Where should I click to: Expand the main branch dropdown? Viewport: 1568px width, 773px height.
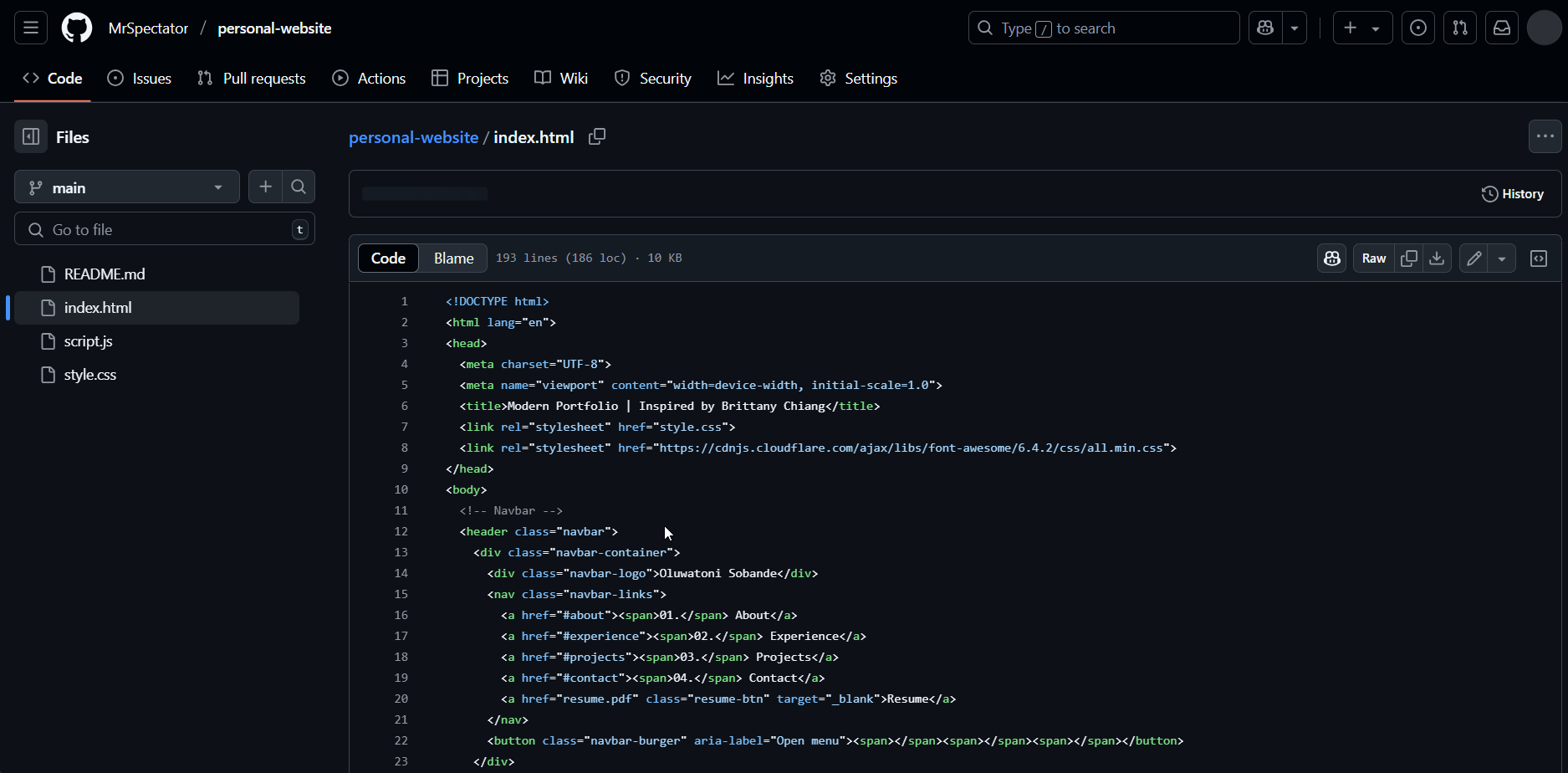coord(127,187)
